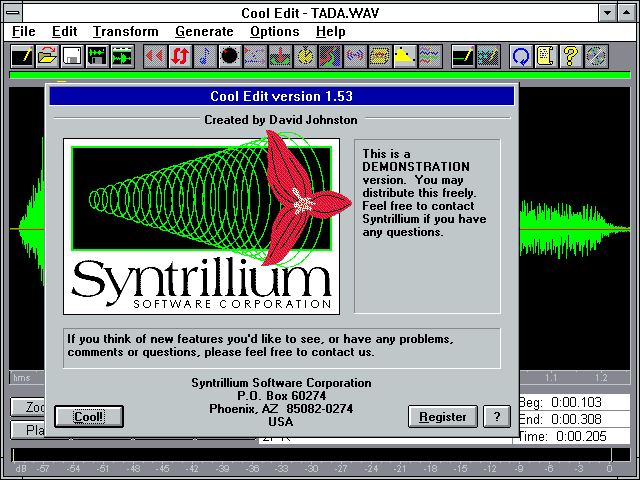
Task: Click the yellow scroll script icon
Action: 547,56
